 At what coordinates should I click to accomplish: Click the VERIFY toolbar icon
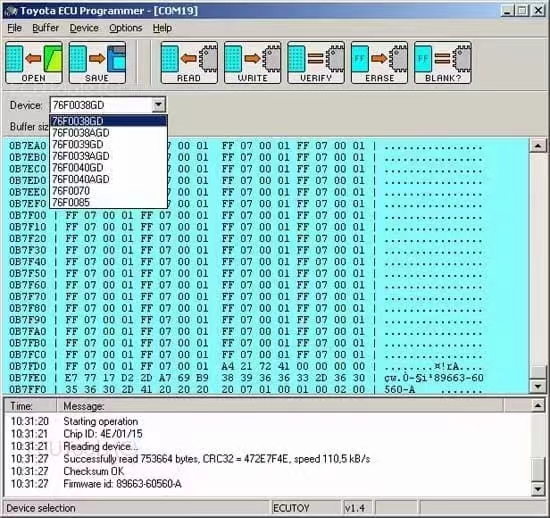tap(316, 63)
